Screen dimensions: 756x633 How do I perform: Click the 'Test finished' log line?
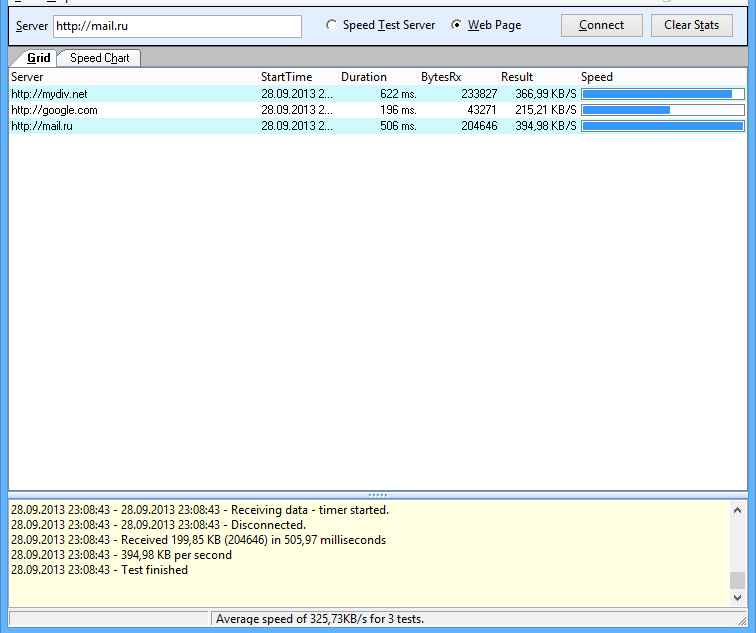154,570
